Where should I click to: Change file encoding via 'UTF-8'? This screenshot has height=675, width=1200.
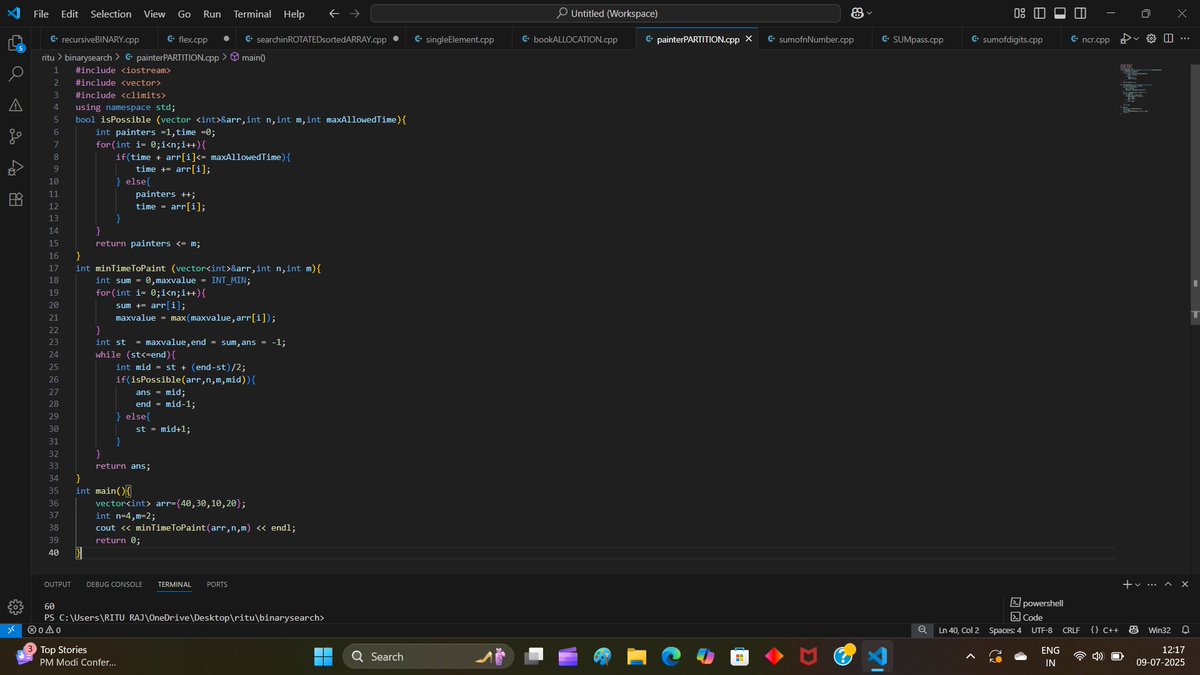[x=1041, y=630]
